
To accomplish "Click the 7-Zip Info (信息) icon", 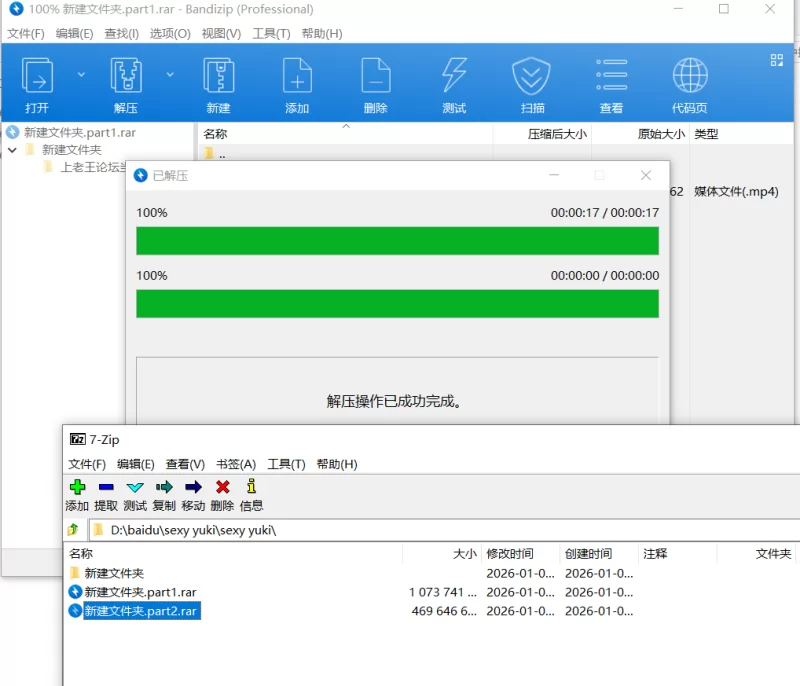I will (251, 486).
